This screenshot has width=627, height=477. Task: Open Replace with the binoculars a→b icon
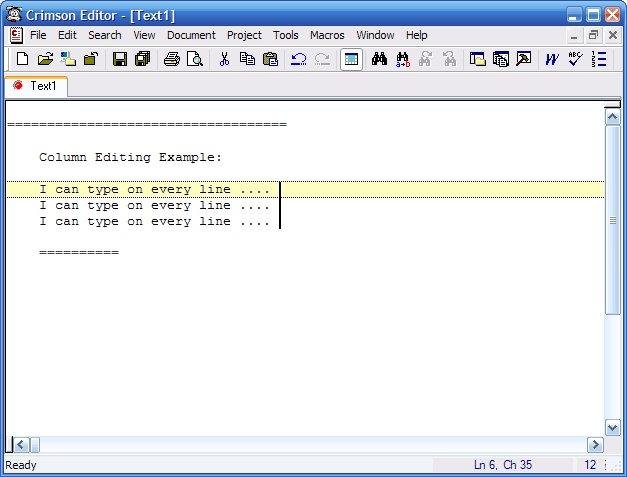click(x=402, y=59)
